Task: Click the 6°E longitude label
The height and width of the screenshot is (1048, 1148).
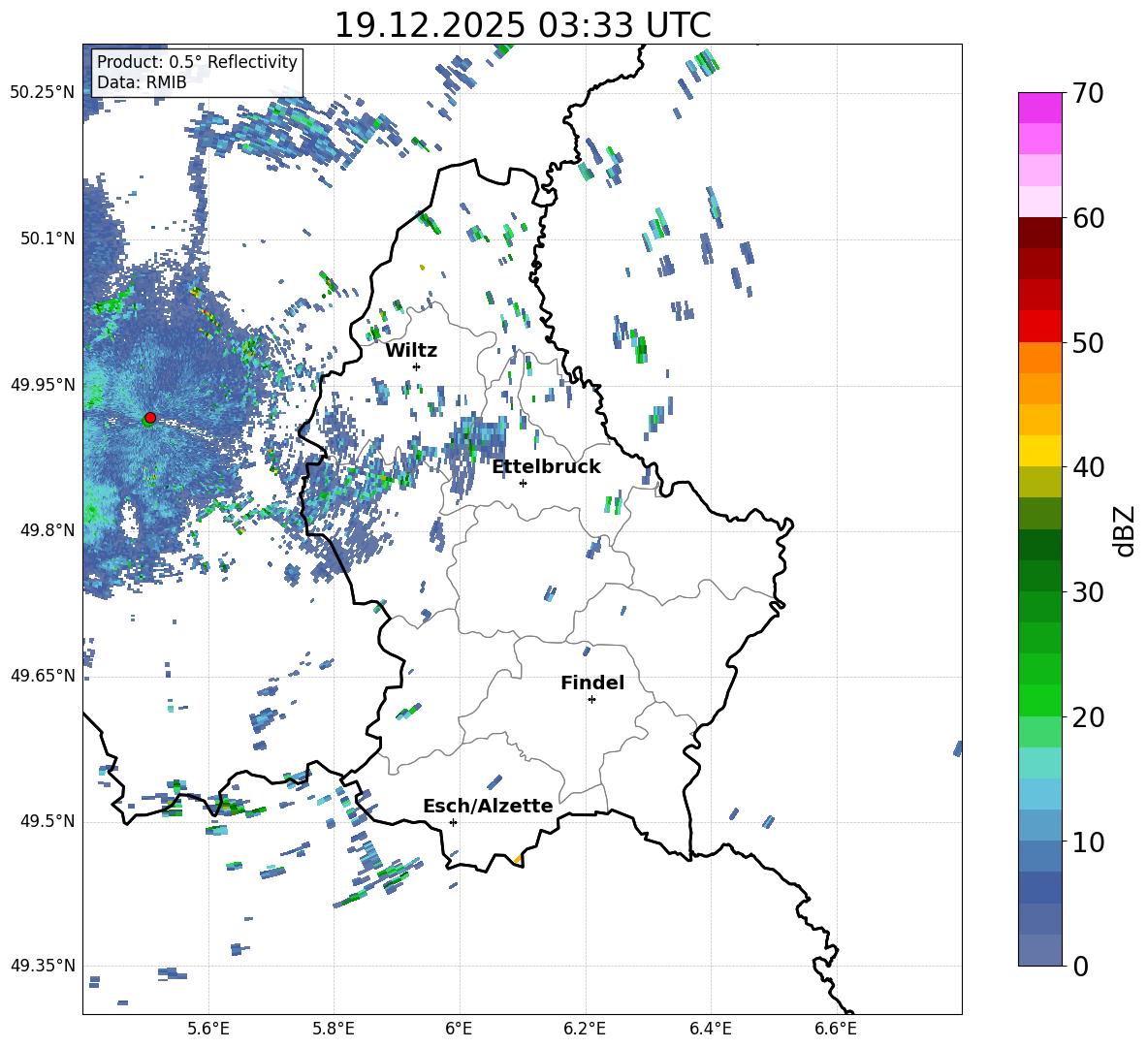Action: click(x=460, y=1029)
